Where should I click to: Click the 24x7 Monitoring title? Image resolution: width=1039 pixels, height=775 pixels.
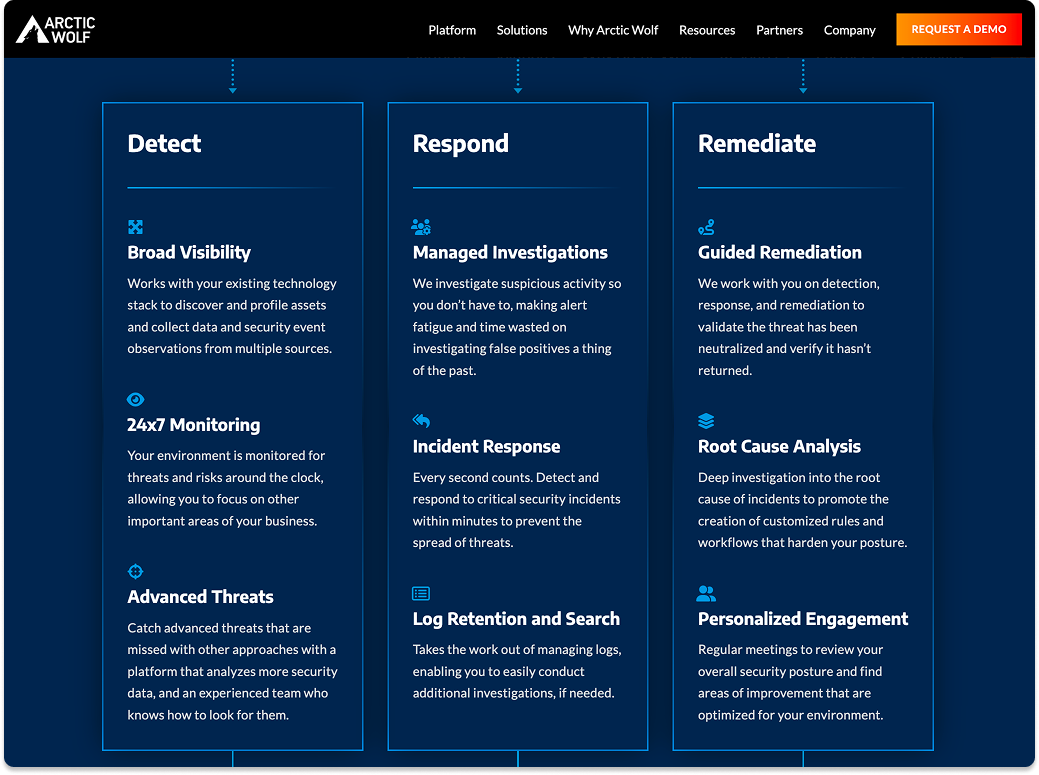click(x=193, y=425)
